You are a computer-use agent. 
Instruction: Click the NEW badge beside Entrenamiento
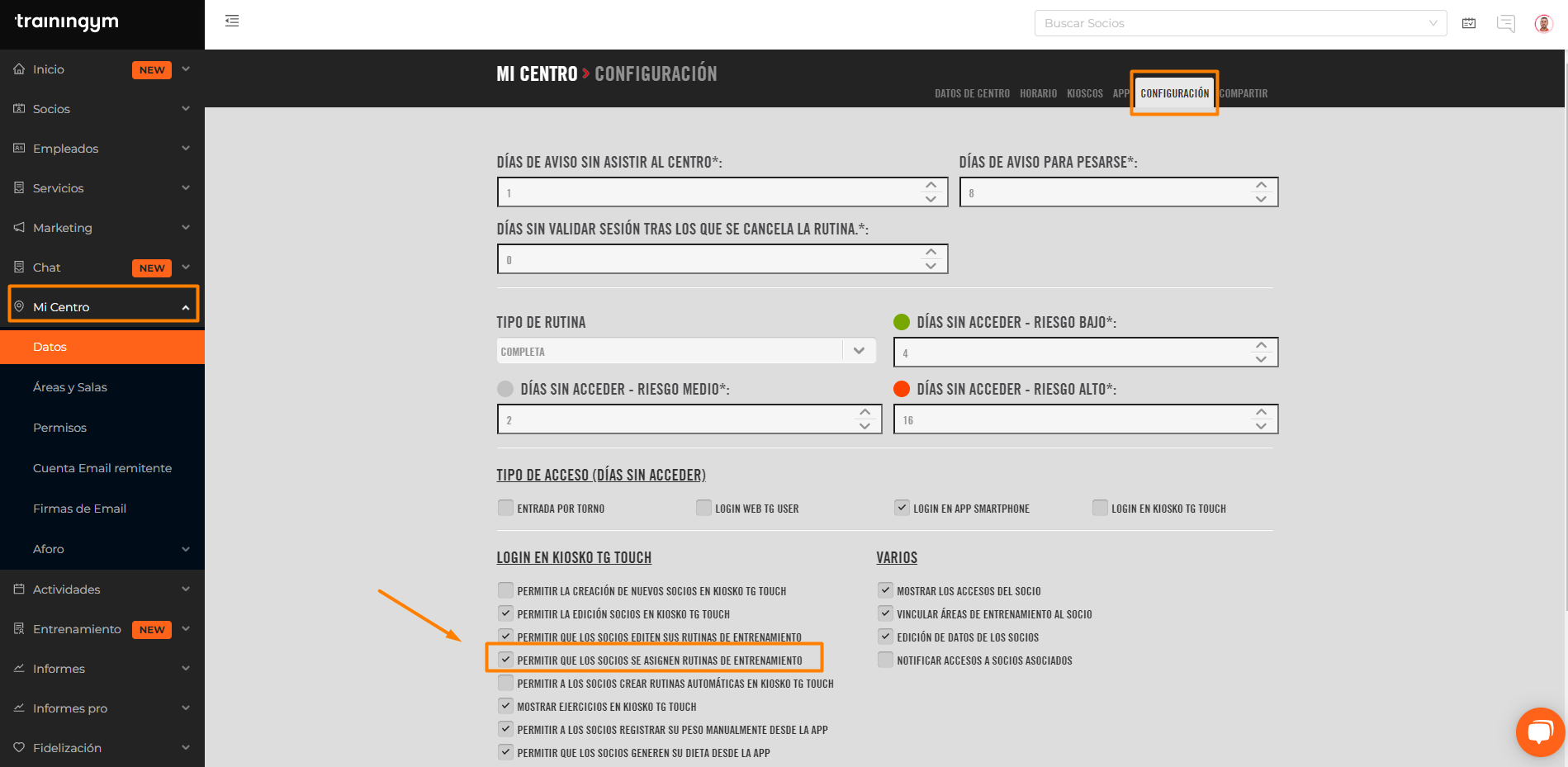pyautogui.click(x=152, y=630)
